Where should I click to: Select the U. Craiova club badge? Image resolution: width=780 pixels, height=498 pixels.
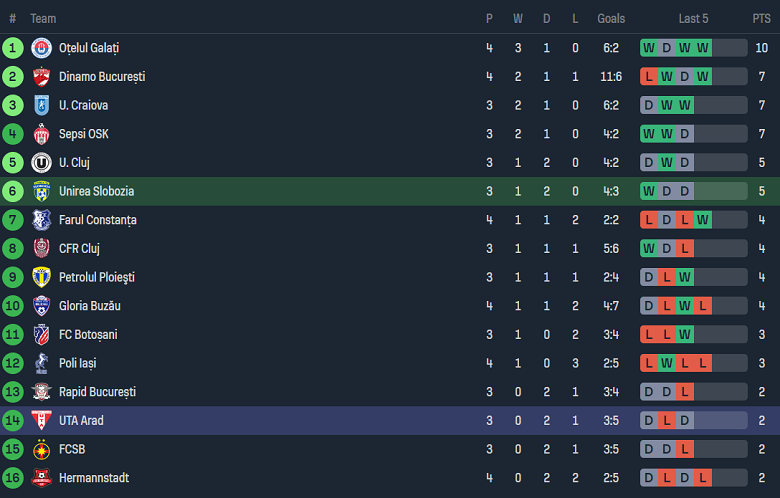41,105
